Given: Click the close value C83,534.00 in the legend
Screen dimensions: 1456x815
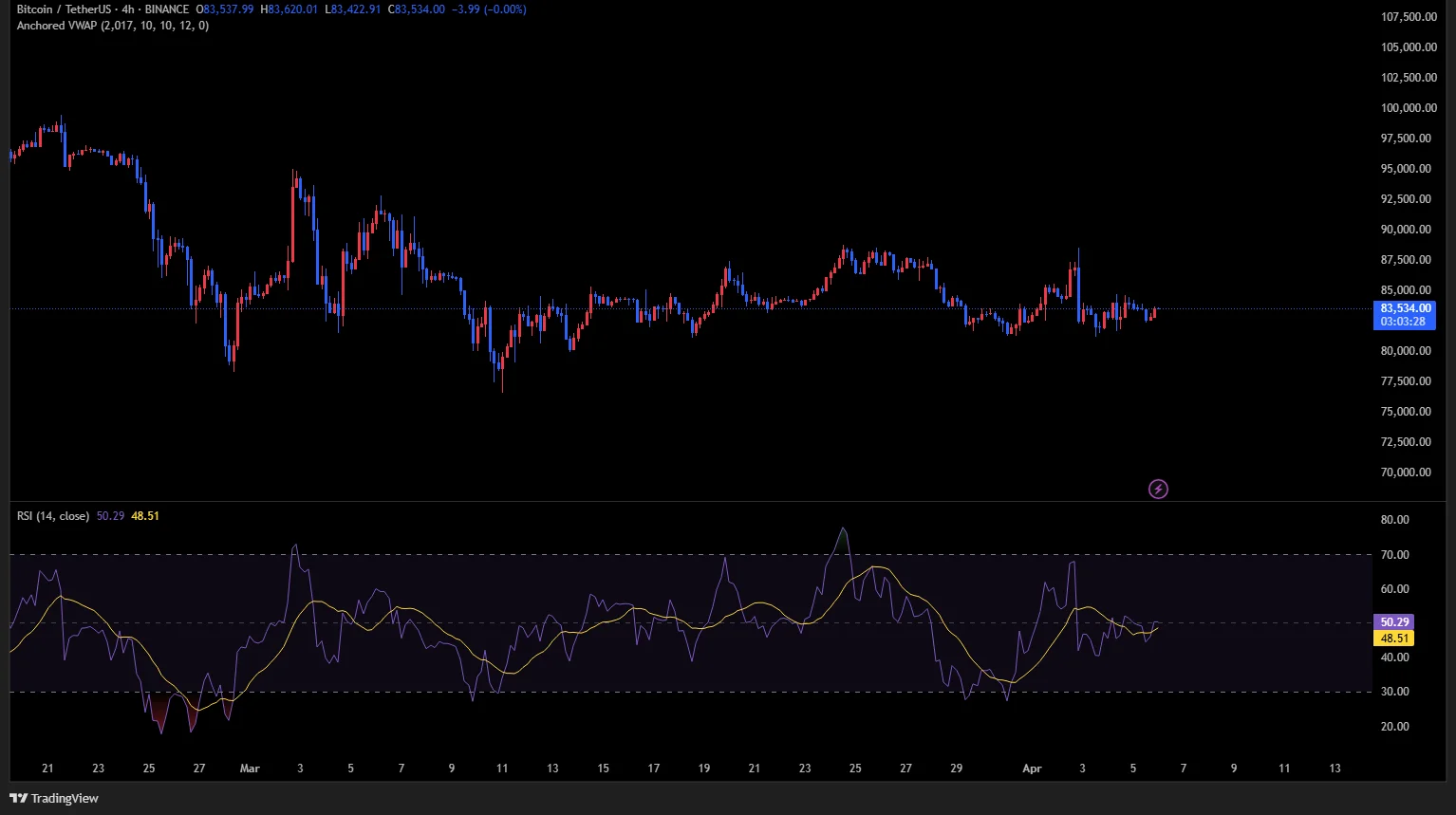Looking at the screenshot, I should [x=417, y=9].
